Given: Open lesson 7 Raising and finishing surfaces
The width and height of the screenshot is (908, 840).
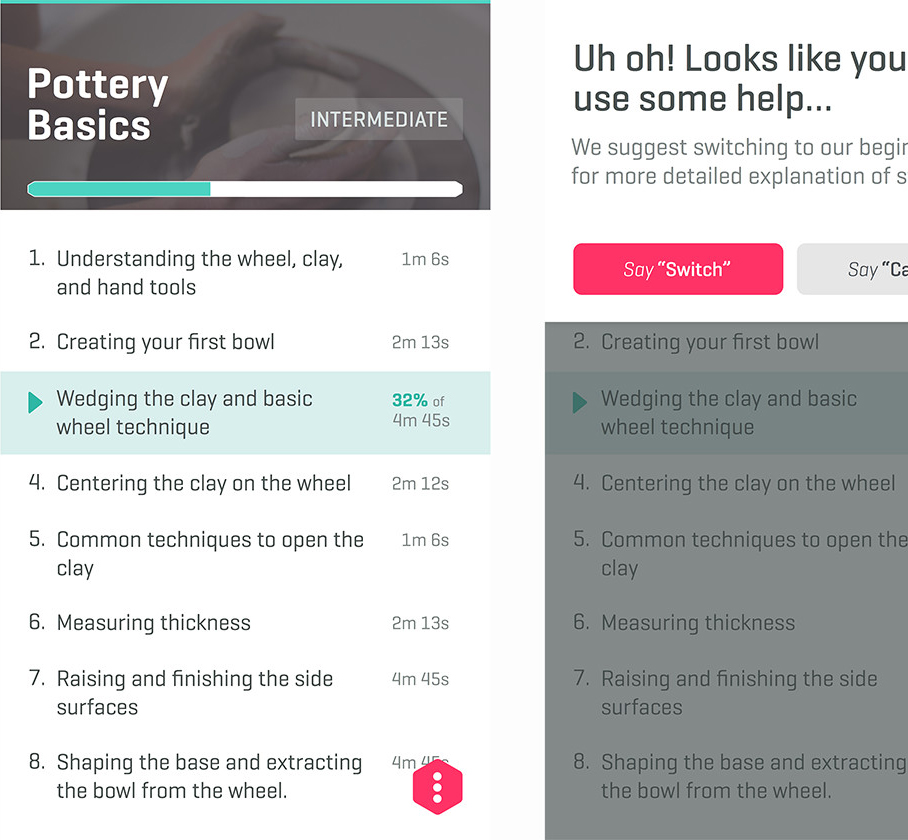Looking at the screenshot, I should (x=194, y=693).
